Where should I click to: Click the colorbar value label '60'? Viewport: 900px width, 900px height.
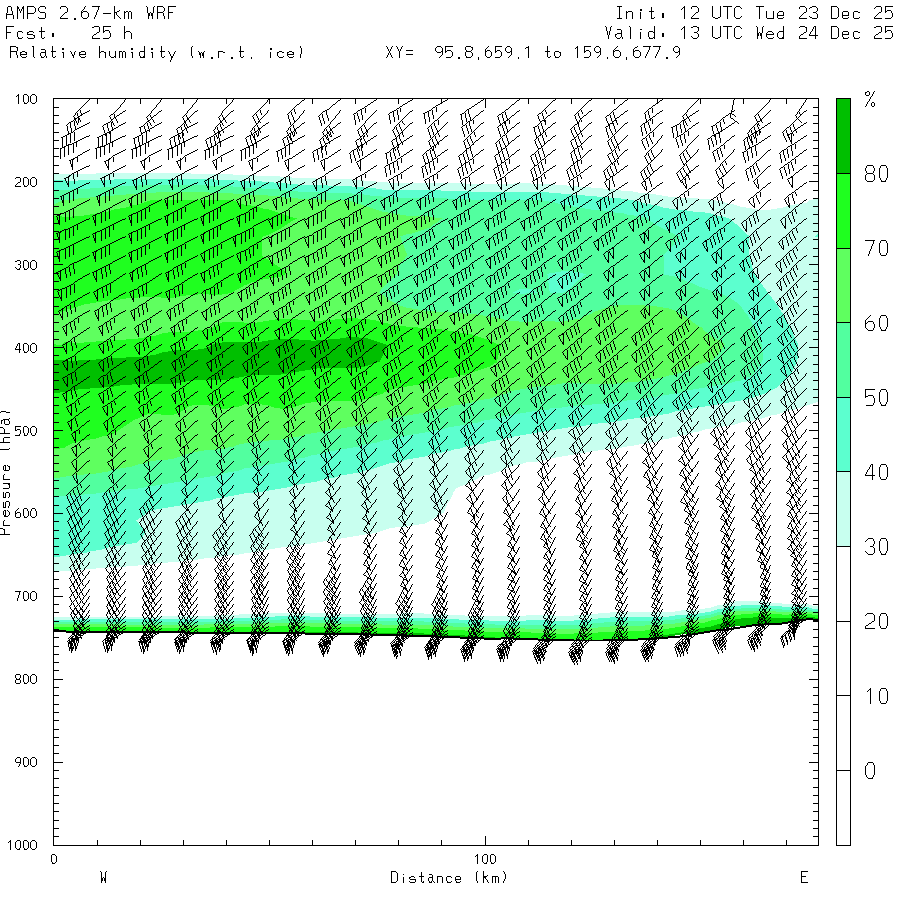point(876,323)
